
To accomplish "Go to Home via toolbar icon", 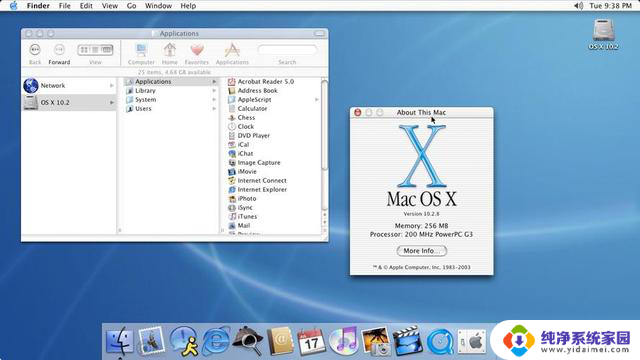I will pyautogui.click(x=170, y=51).
